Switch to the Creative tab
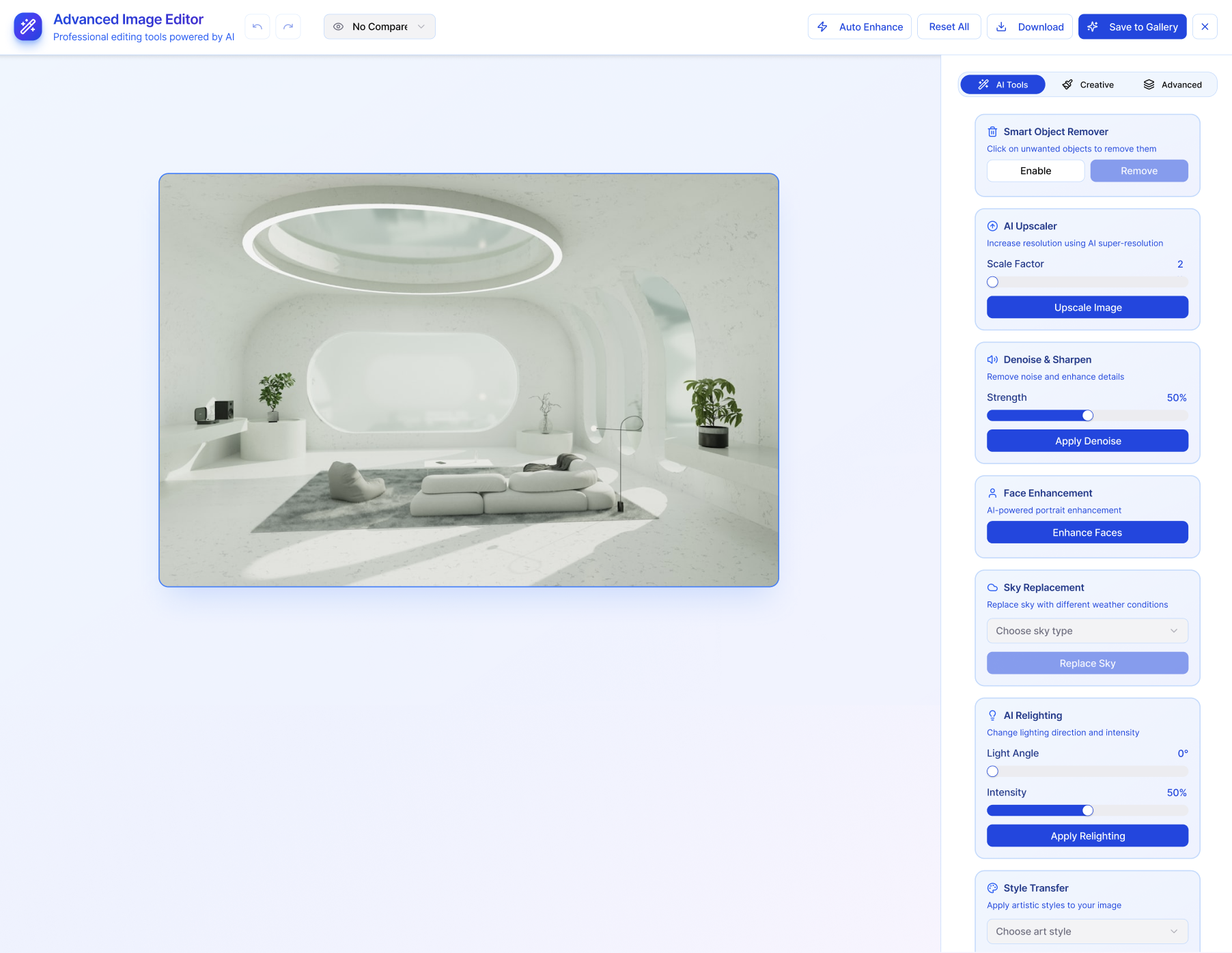 tap(1088, 85)
